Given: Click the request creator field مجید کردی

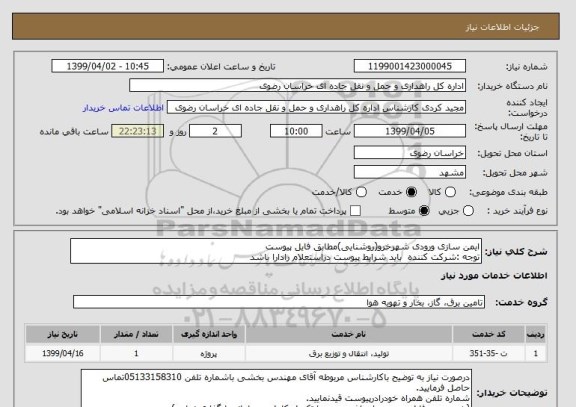Looking at the screenshot, I should point(316,108).
